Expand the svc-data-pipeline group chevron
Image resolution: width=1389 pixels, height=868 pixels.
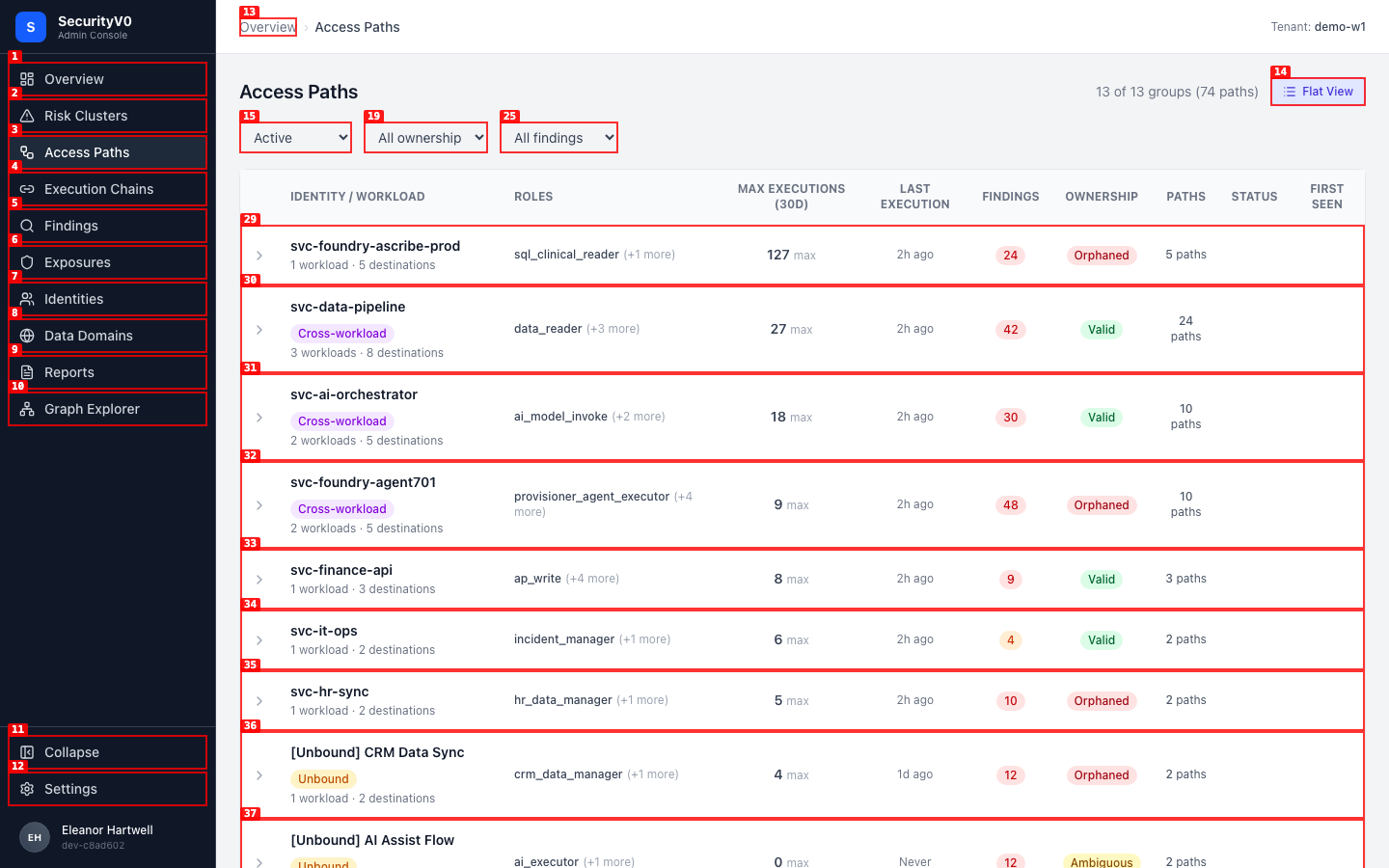[x=259, y=330]
